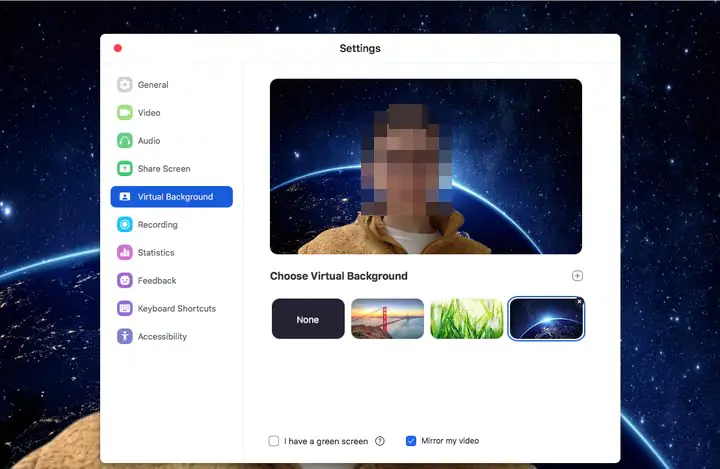Open the General settings label

(x=153, y=85)
